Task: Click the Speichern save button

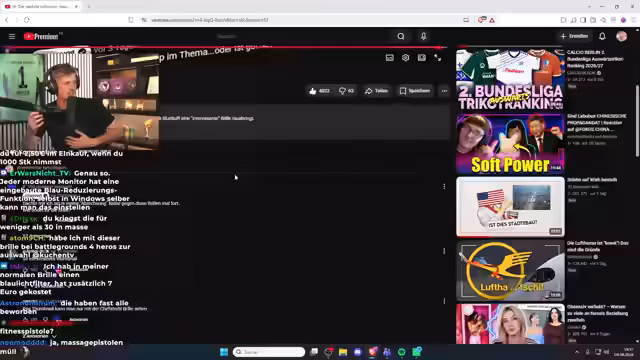Action: (x=415, y=91)
